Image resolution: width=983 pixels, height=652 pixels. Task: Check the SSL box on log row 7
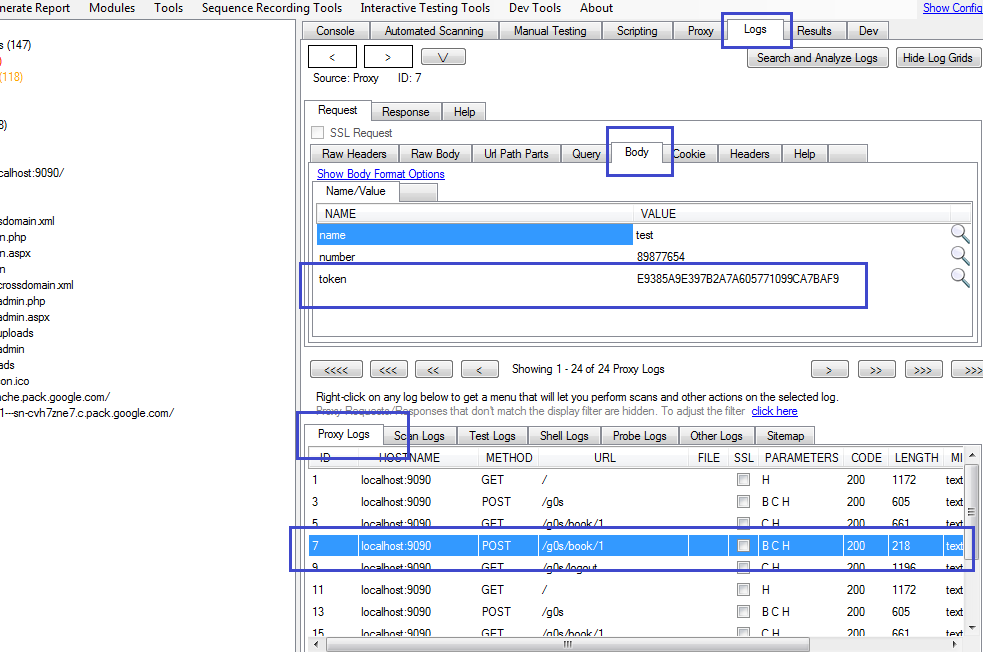click(743, 545)
